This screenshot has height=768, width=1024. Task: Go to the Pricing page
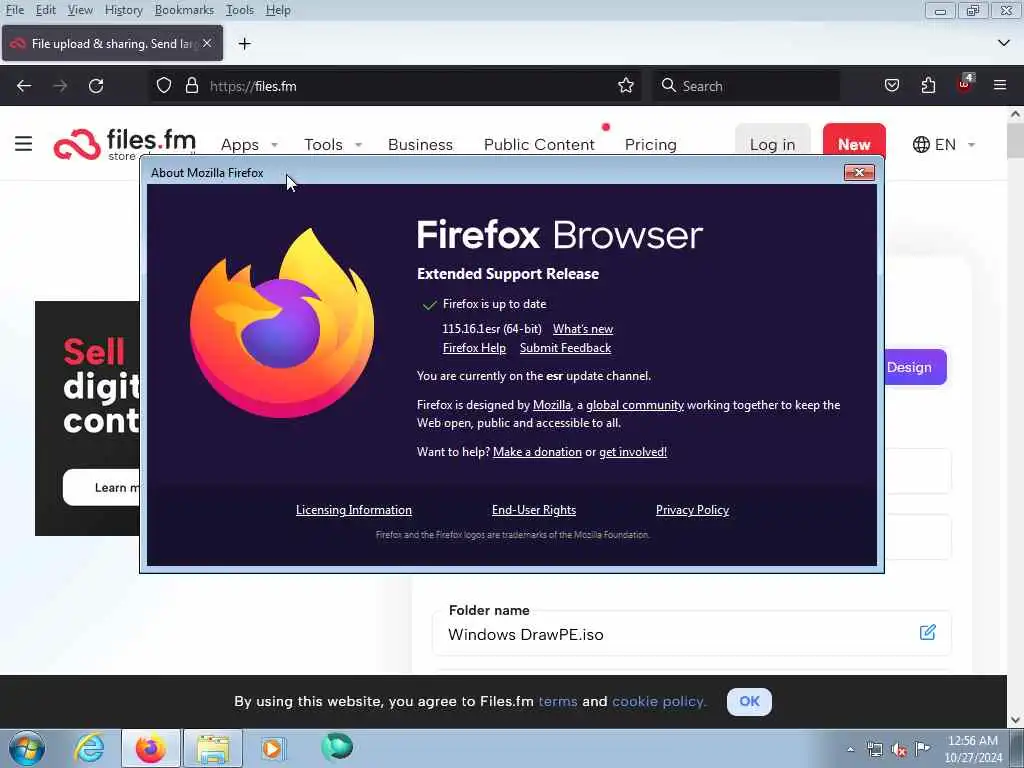click(650, 144)
